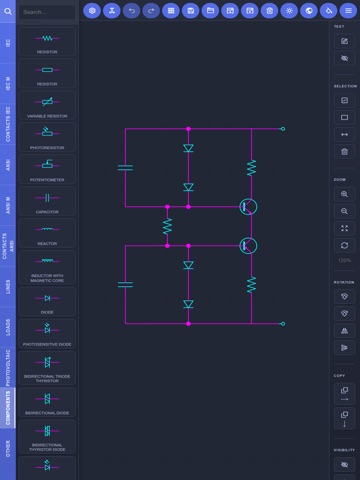
Task: Open the ANSI M category tab
Action: [8, 205]
